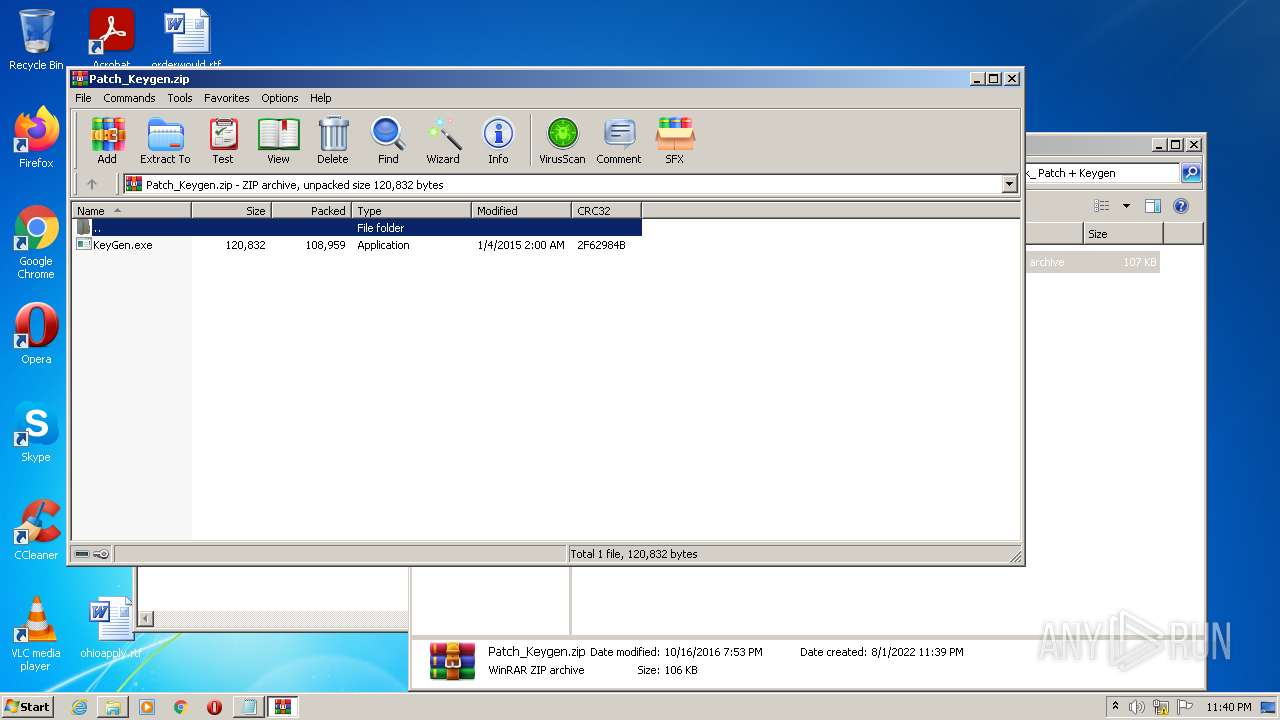This screenshot has height=720, width=1280.
Task: Open ohioapply.rtf desktop file
Action: pos(111,627)
